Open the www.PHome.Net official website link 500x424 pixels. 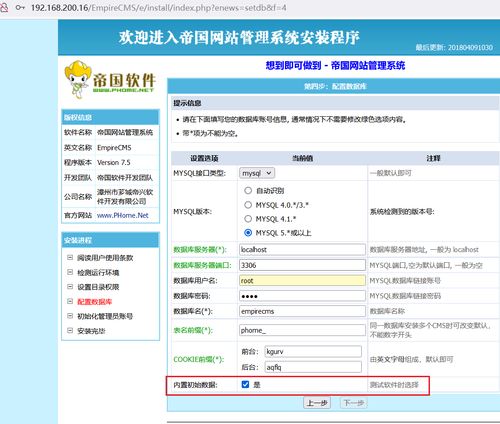[x=122, y=215]
